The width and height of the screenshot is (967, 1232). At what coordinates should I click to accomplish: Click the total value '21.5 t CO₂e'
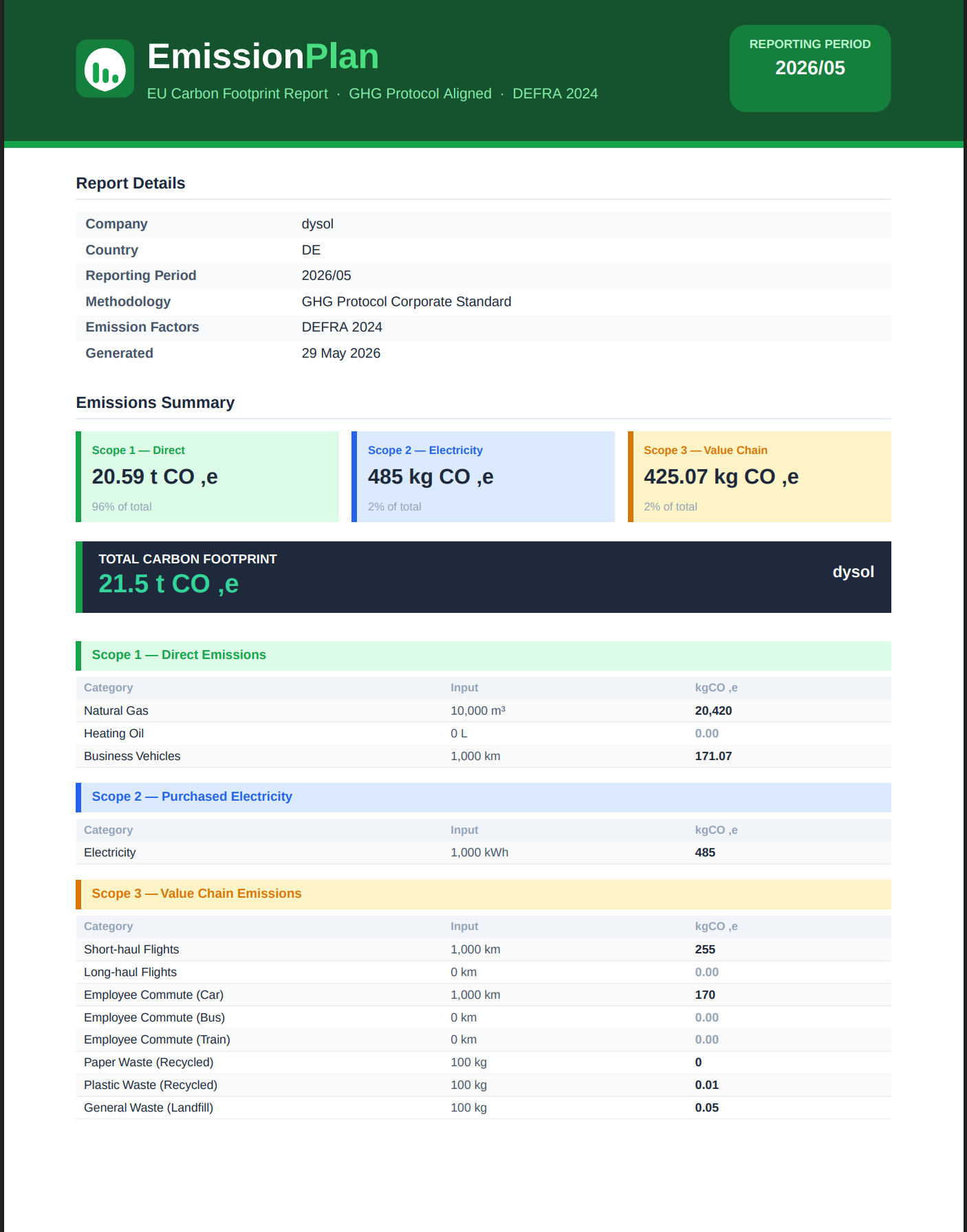tap(169, 584)
